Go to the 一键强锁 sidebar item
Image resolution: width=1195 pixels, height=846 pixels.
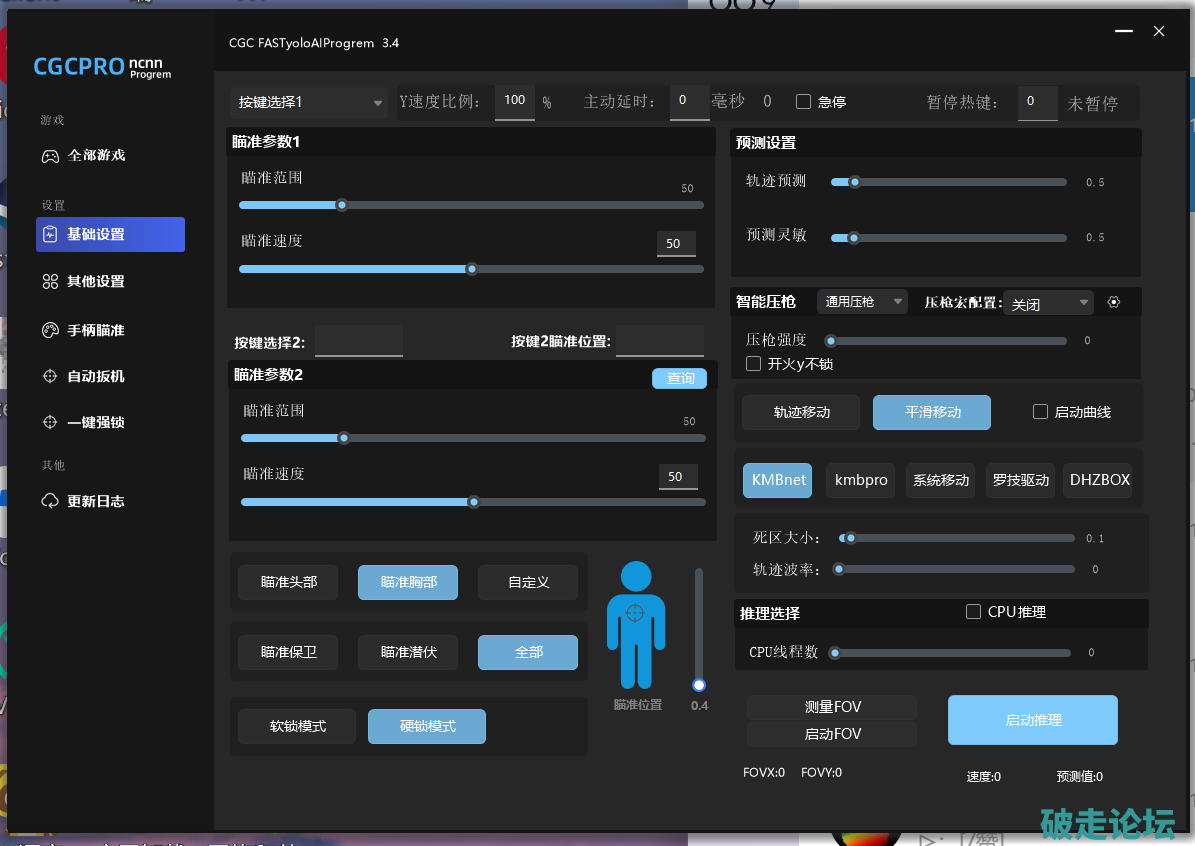tap(96, 423)
